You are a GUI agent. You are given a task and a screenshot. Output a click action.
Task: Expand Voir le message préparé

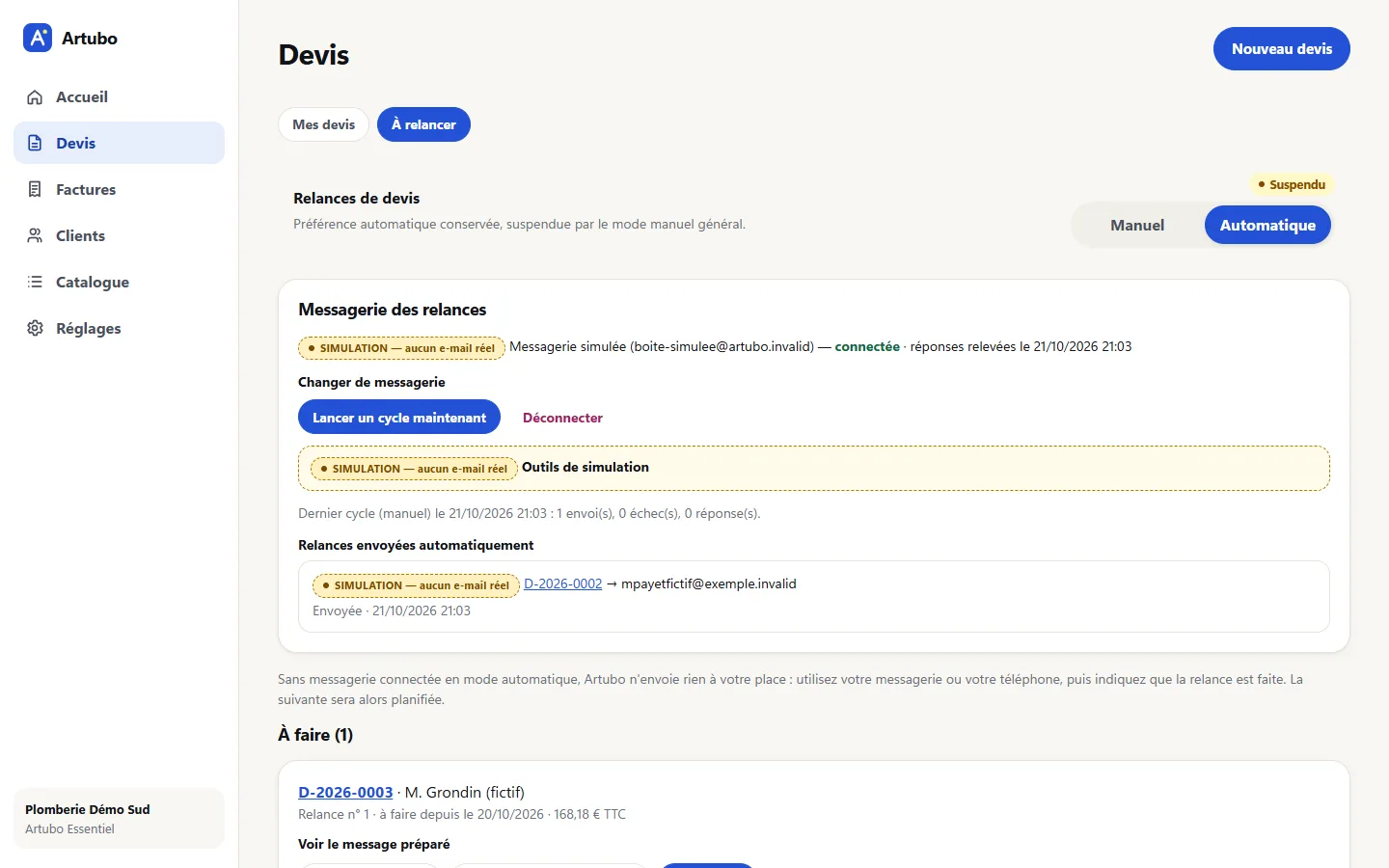(374, 844)
